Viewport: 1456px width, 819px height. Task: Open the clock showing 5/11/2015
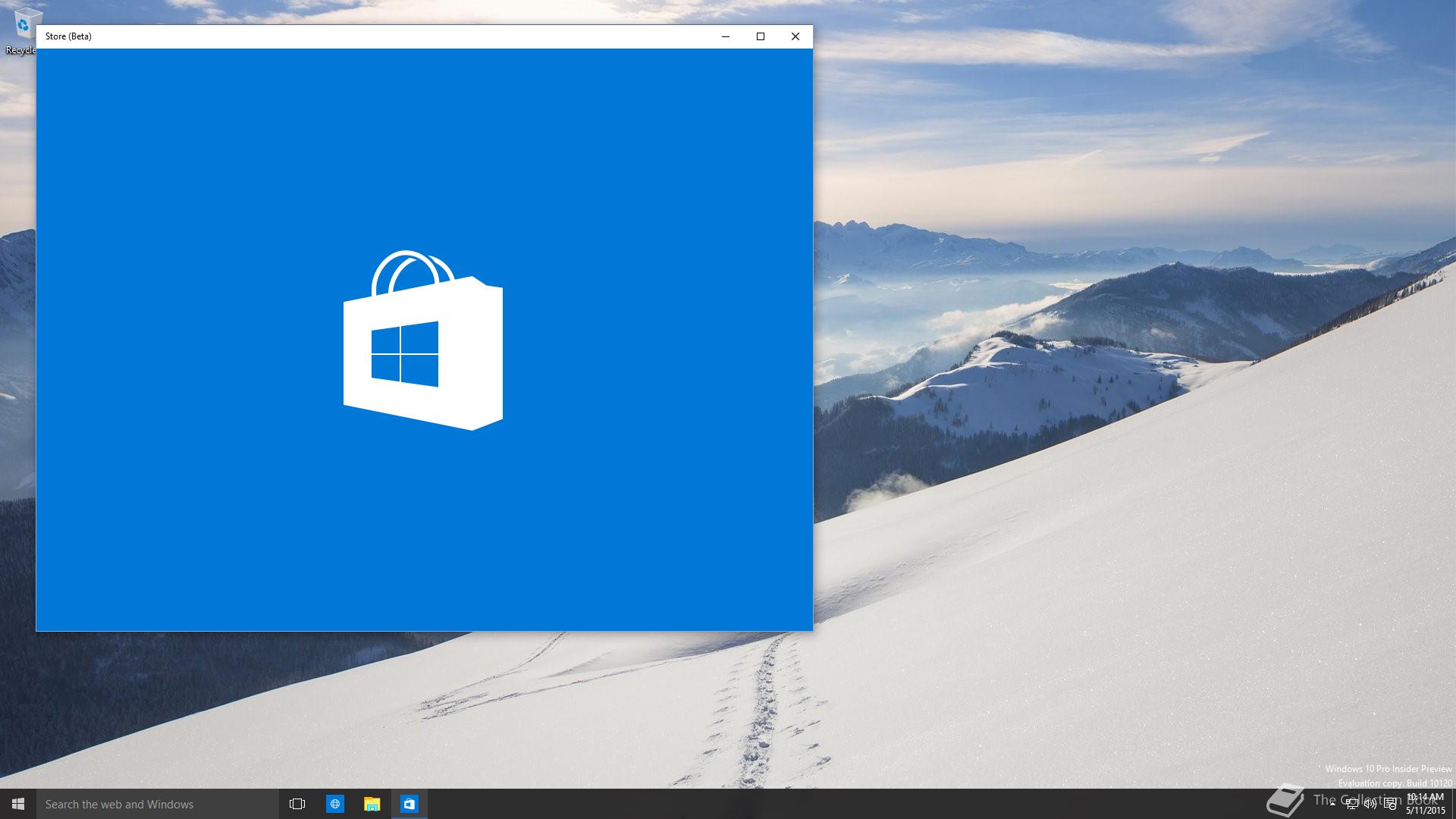point(1426,804)
